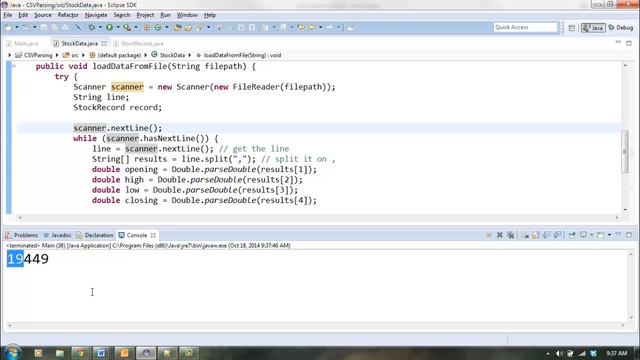Open the File menu
The width and height of the screenshot is (640, 360).
[8, 15]
